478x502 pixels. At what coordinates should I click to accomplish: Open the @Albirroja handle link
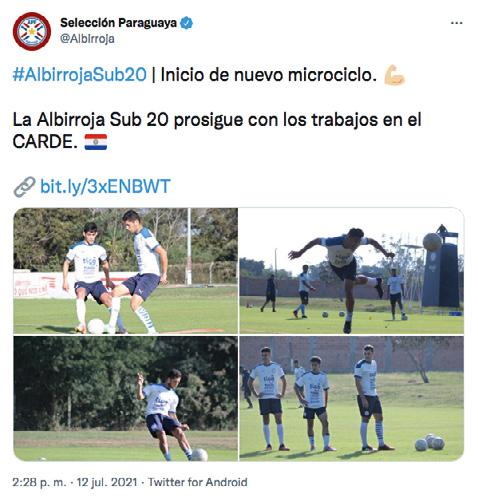coord(87,39)
